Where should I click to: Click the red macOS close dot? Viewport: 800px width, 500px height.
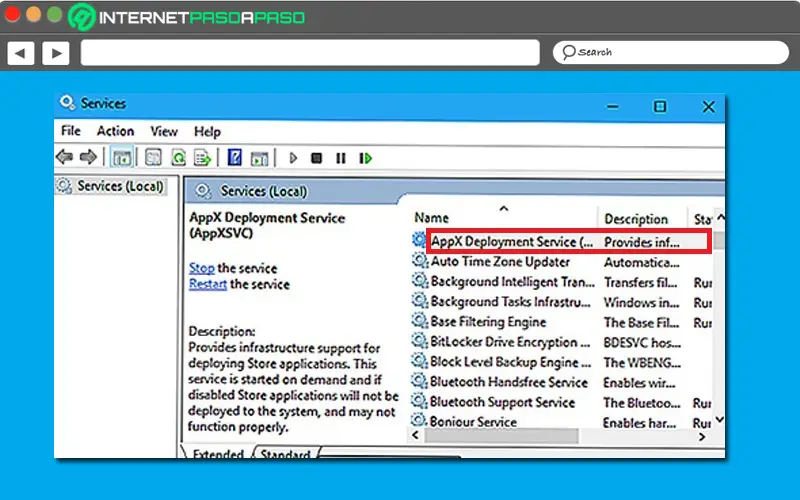(x=12, y=14)
